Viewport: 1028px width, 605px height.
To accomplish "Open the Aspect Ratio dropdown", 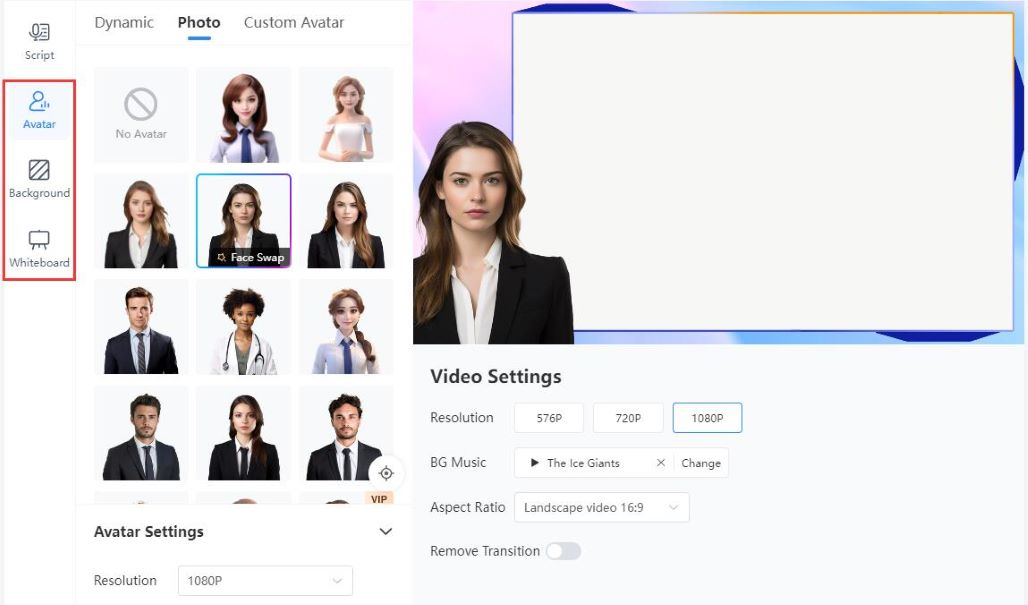I will pyautogui.click(x=600, y=507).
